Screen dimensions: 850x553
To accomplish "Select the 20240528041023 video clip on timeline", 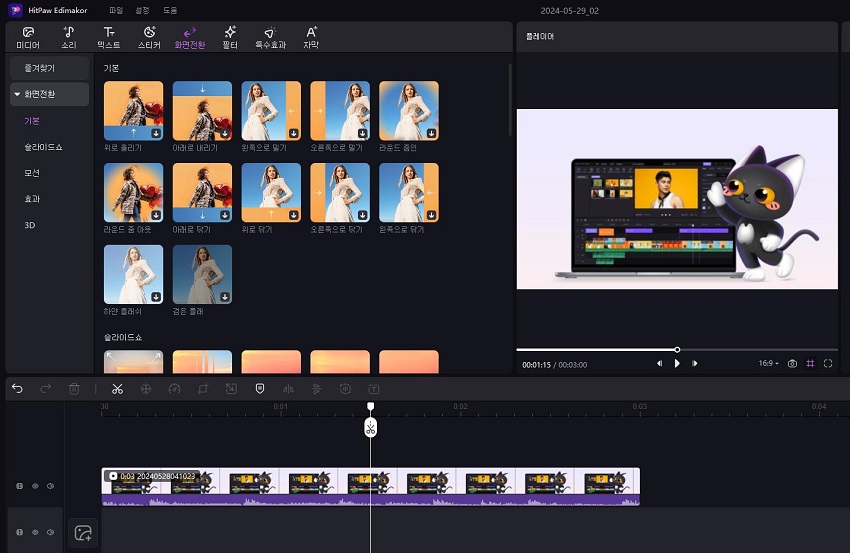I will coord(371,487).
